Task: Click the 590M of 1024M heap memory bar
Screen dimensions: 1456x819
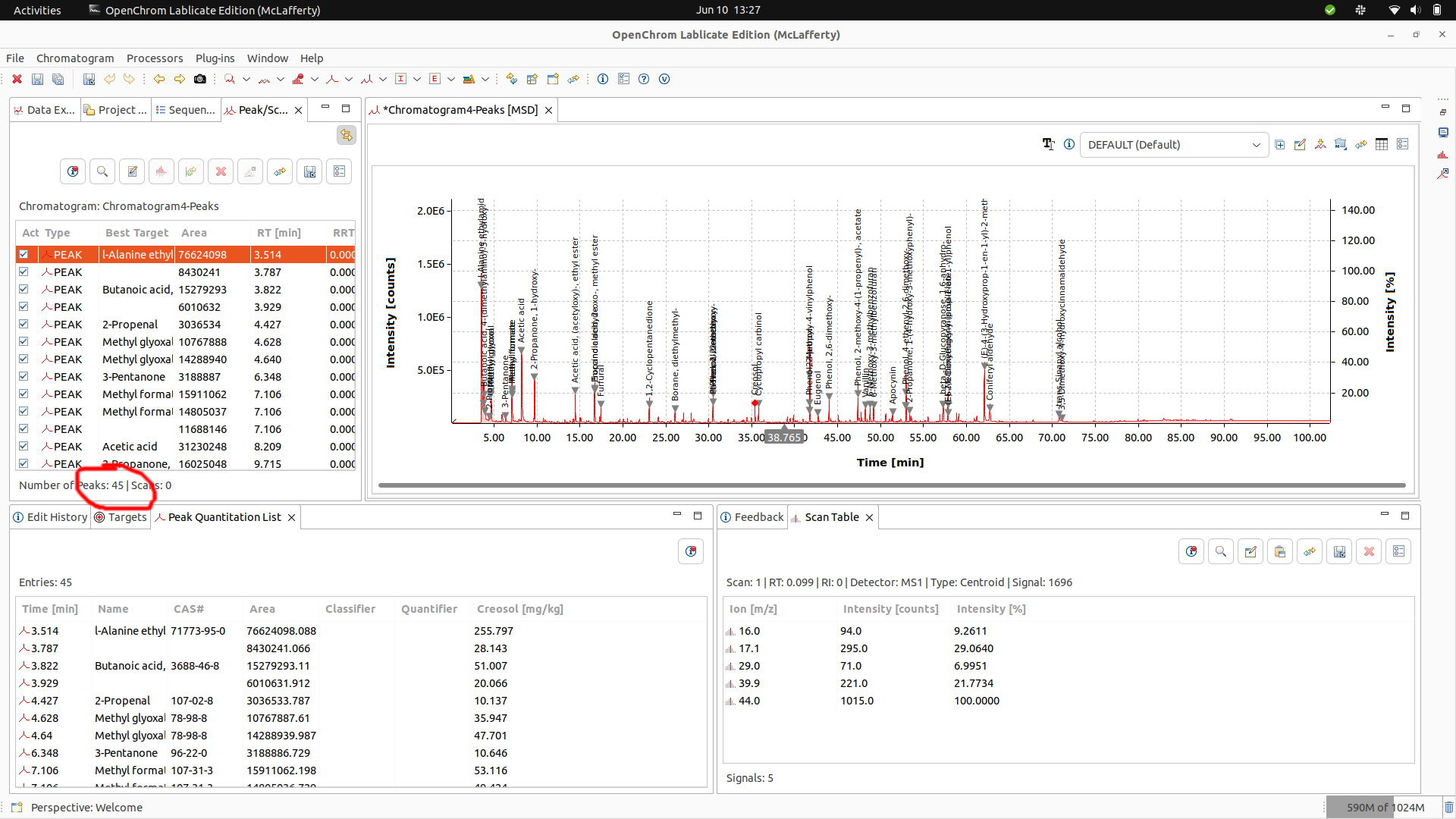Action: coord(1385,808)
